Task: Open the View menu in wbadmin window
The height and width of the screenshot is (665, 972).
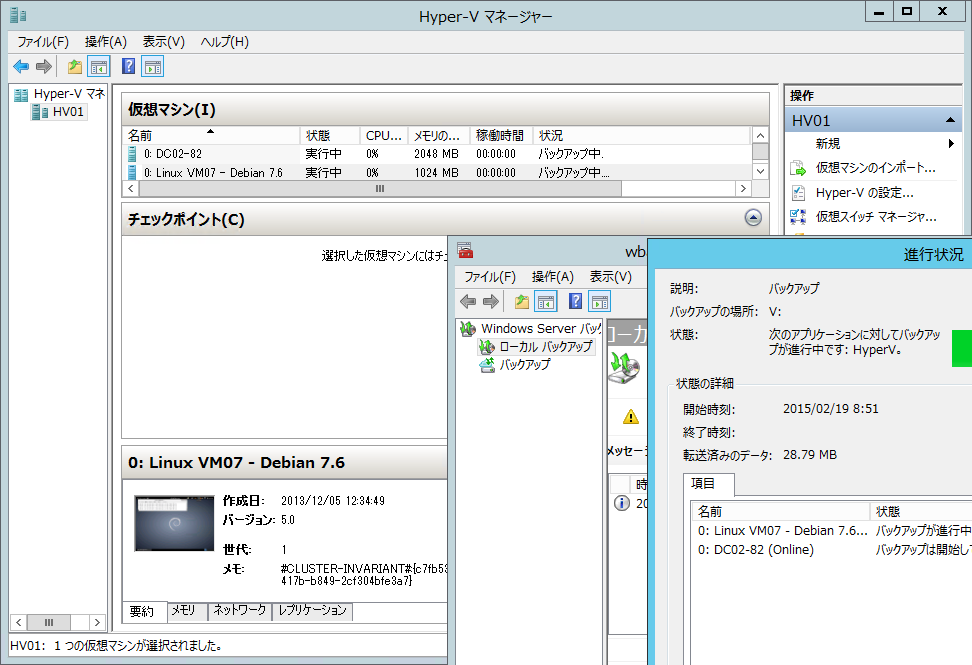Action: (x=611, y=276)
